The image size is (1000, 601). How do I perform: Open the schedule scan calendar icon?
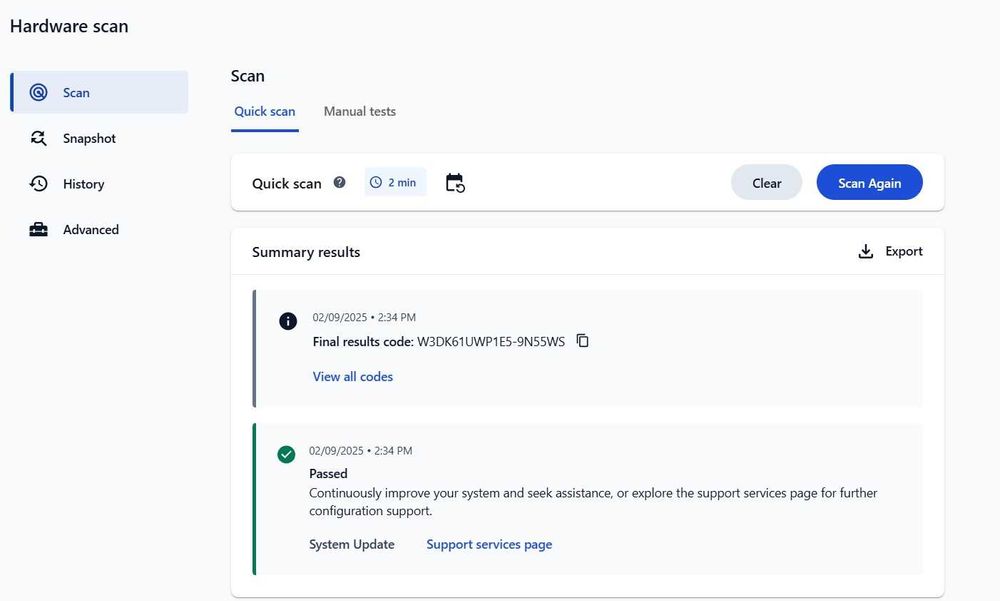click(x=455, y=183)
